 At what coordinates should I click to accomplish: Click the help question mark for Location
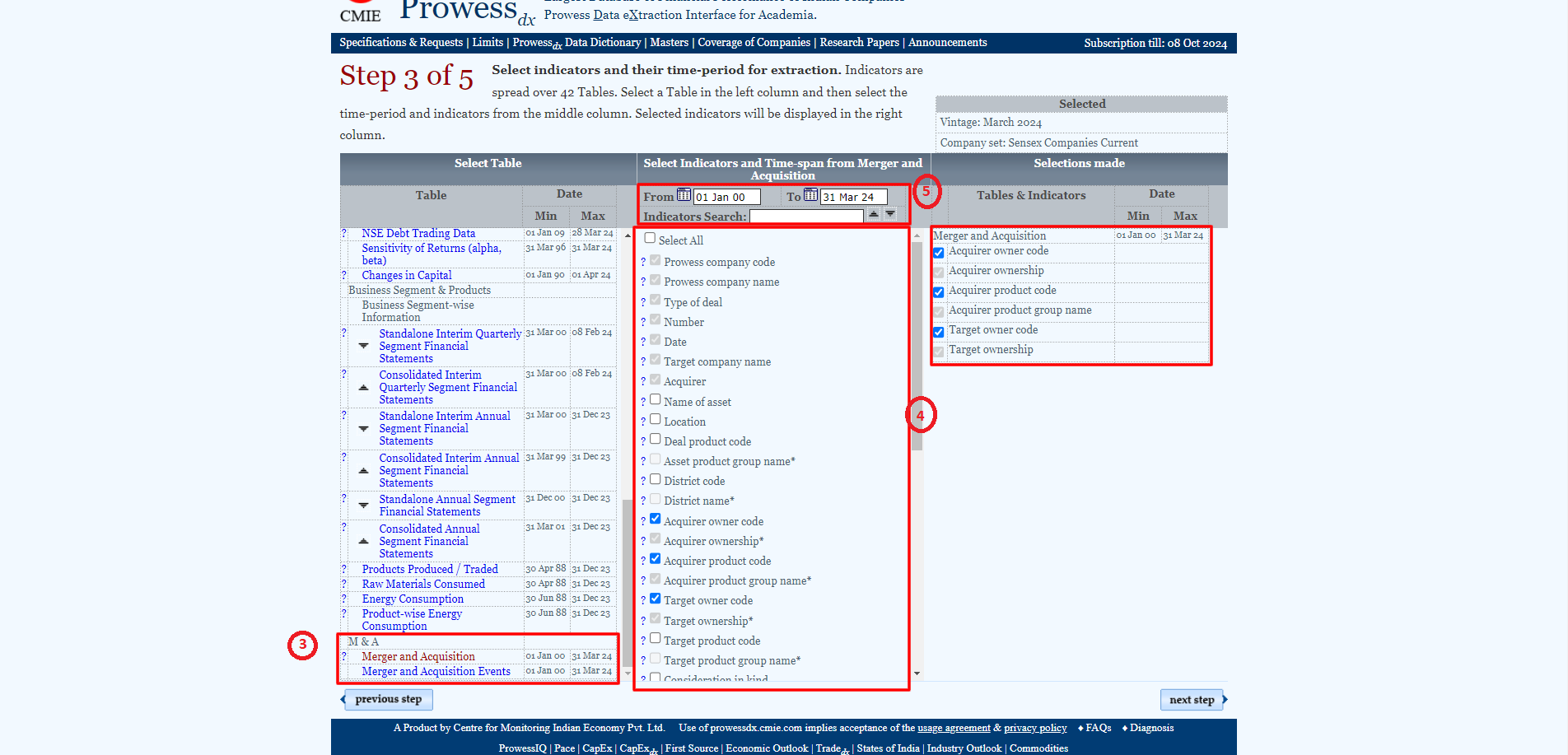tap(643, 422)
